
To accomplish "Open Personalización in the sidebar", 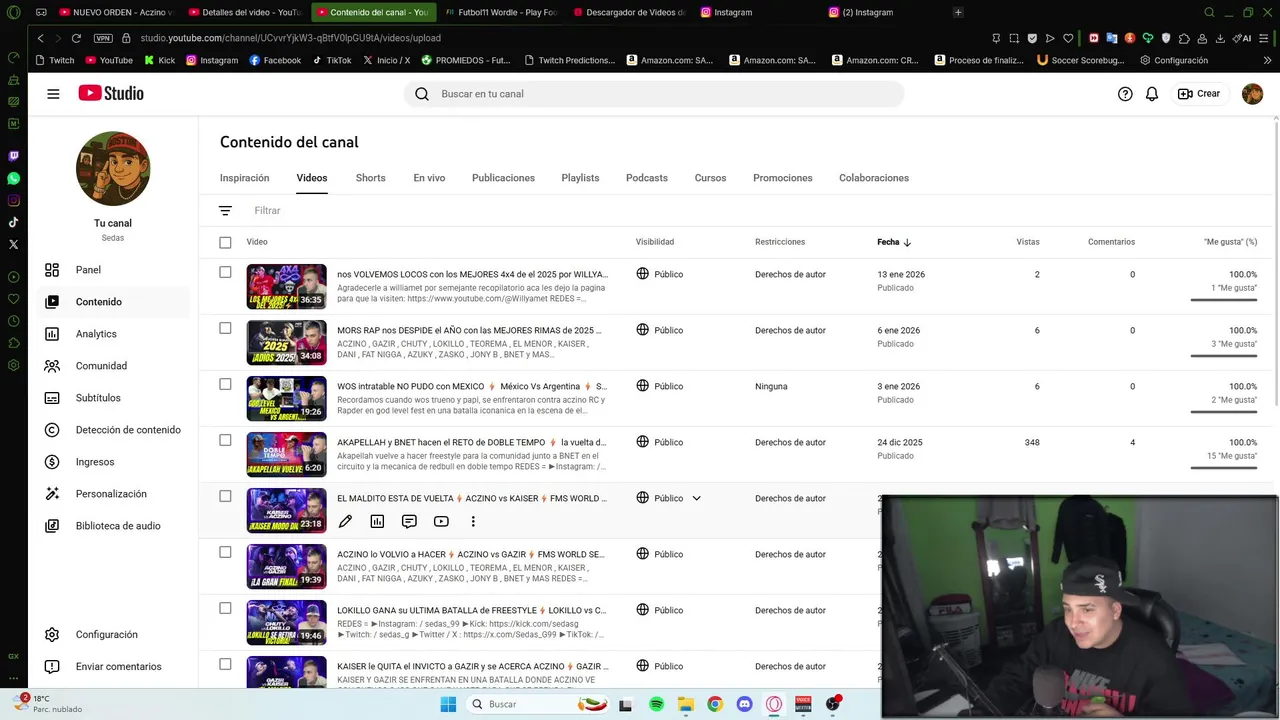I will [x=113, y=494].
